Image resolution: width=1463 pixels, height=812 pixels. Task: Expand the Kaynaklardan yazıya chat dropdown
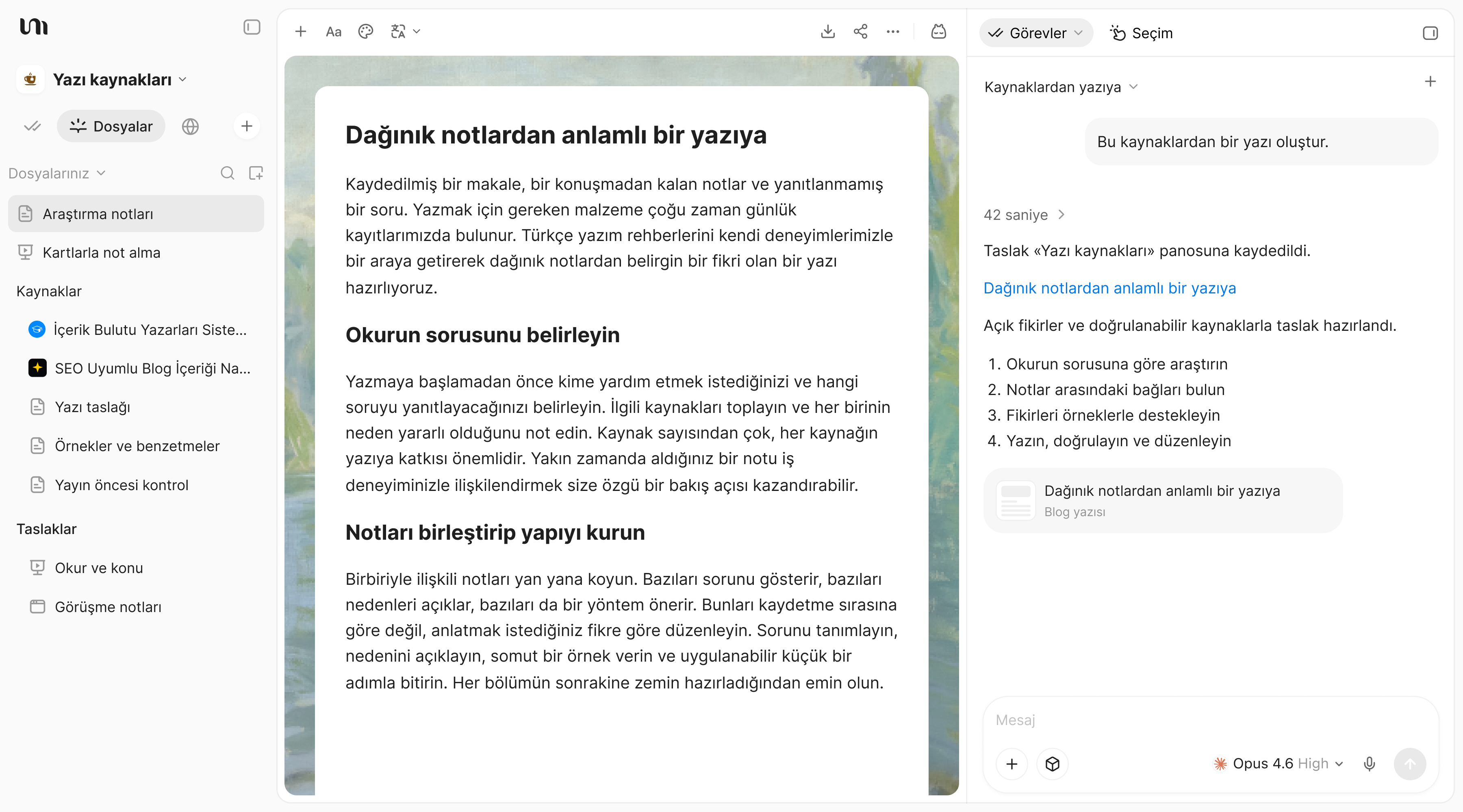tap(1061, 87)
